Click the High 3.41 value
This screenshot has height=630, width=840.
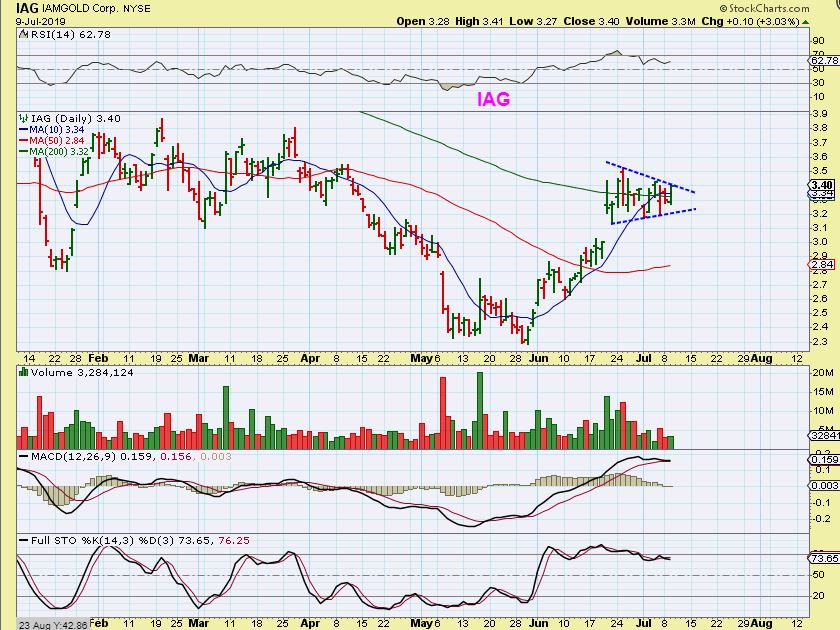(x=479, y=21)
